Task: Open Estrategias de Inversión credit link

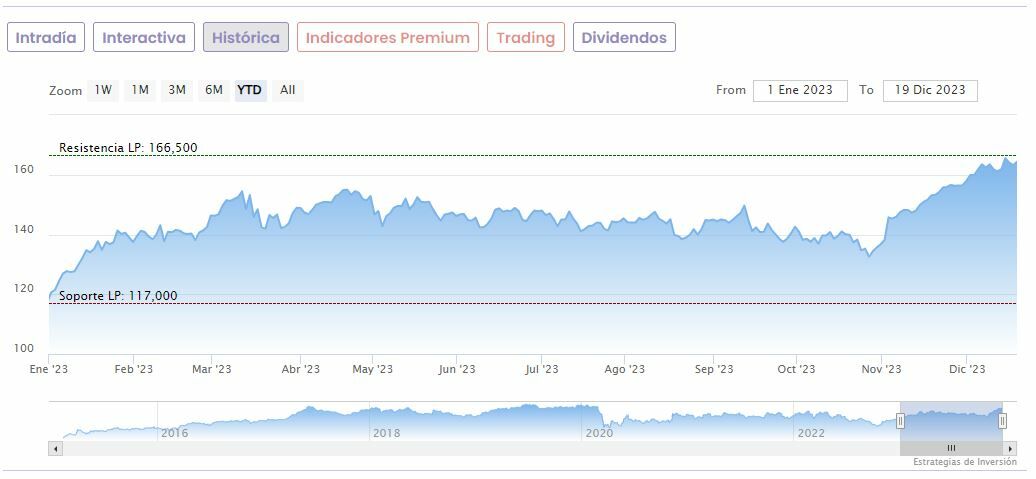Action: (964, 462)
